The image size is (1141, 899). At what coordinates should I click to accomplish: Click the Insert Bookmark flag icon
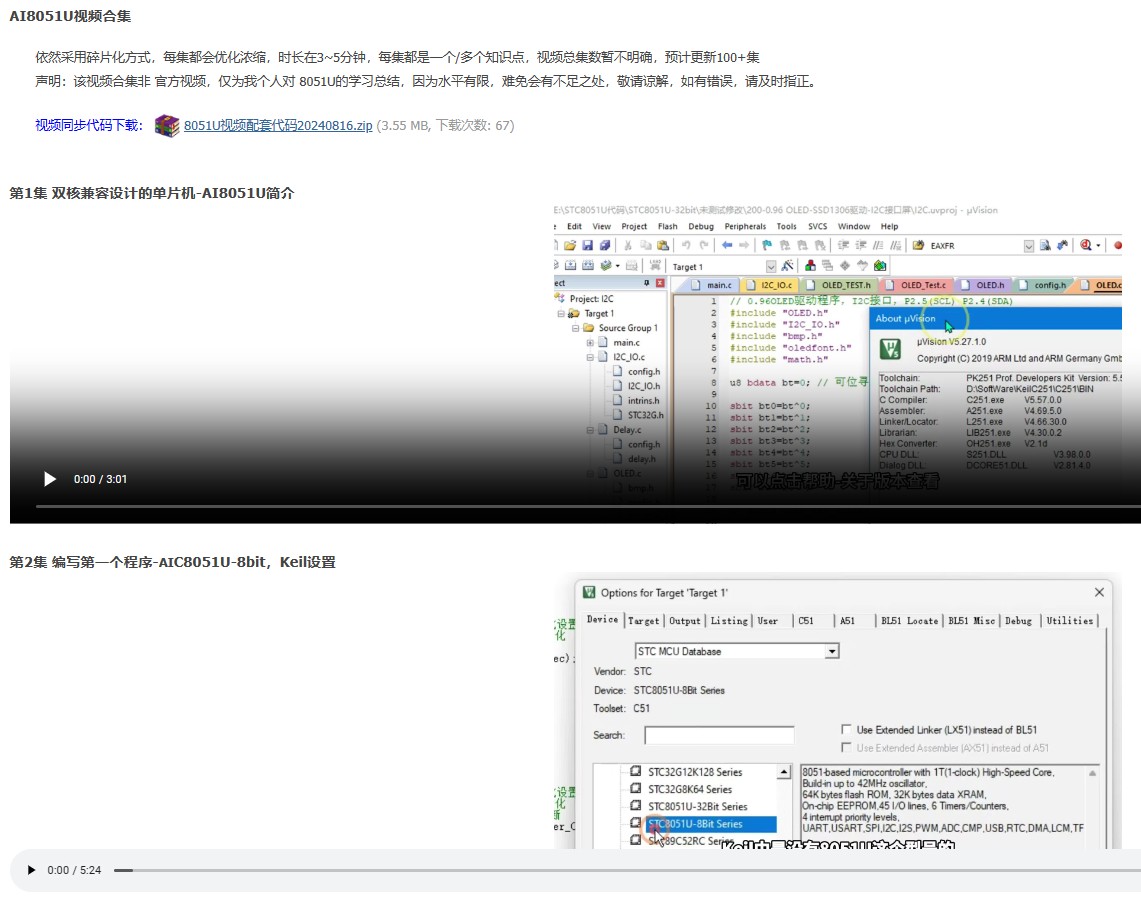click(x=767, y=245)
